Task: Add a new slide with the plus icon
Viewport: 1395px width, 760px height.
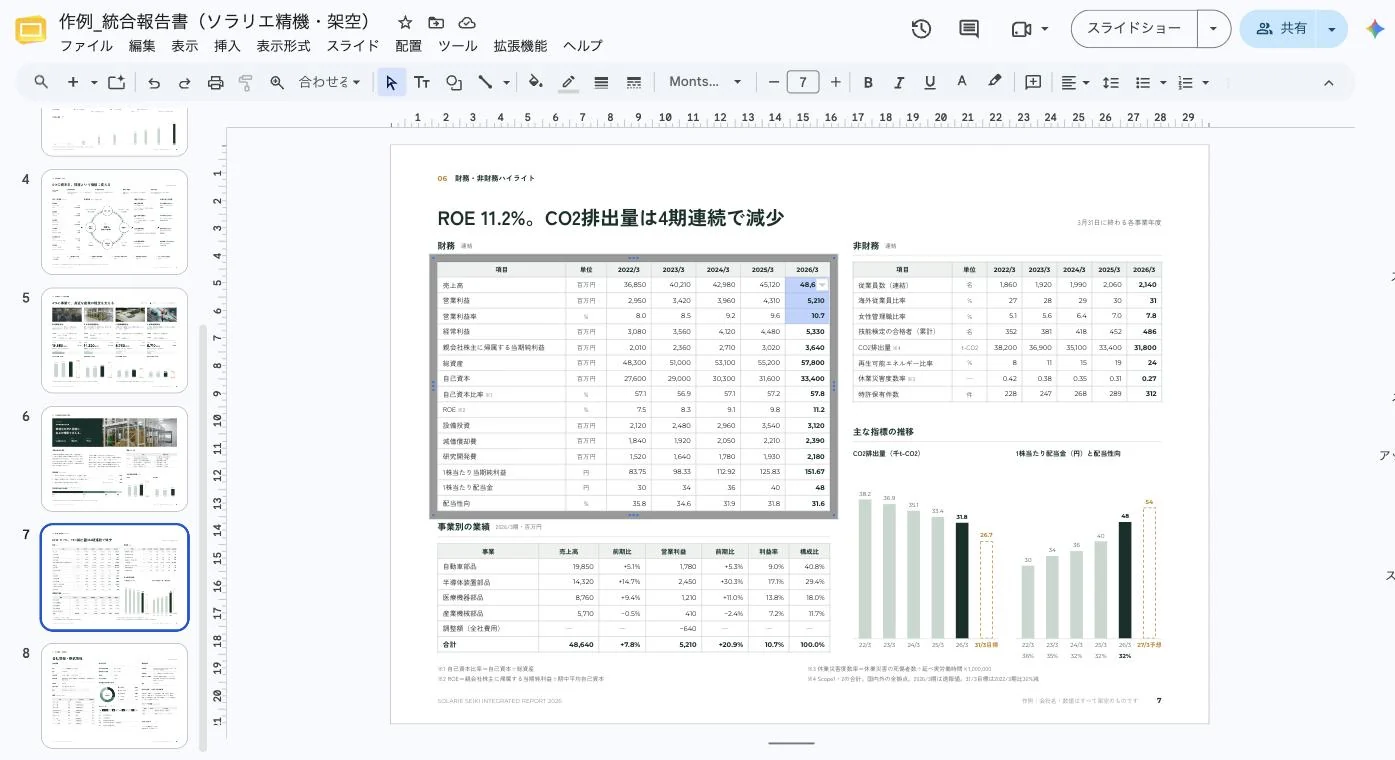Action: click(x=73, y=82)
